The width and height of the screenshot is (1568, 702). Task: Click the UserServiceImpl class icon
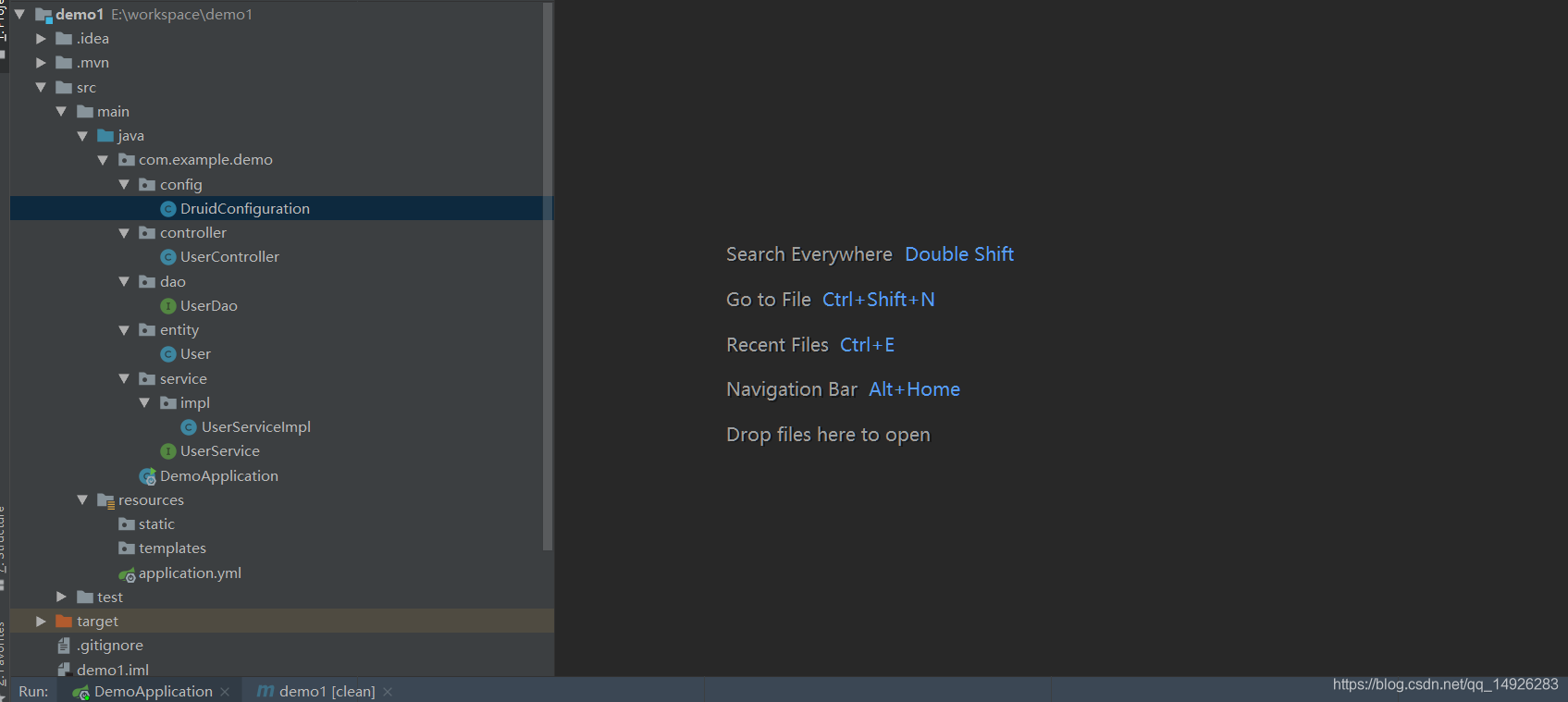click(189, 427)
